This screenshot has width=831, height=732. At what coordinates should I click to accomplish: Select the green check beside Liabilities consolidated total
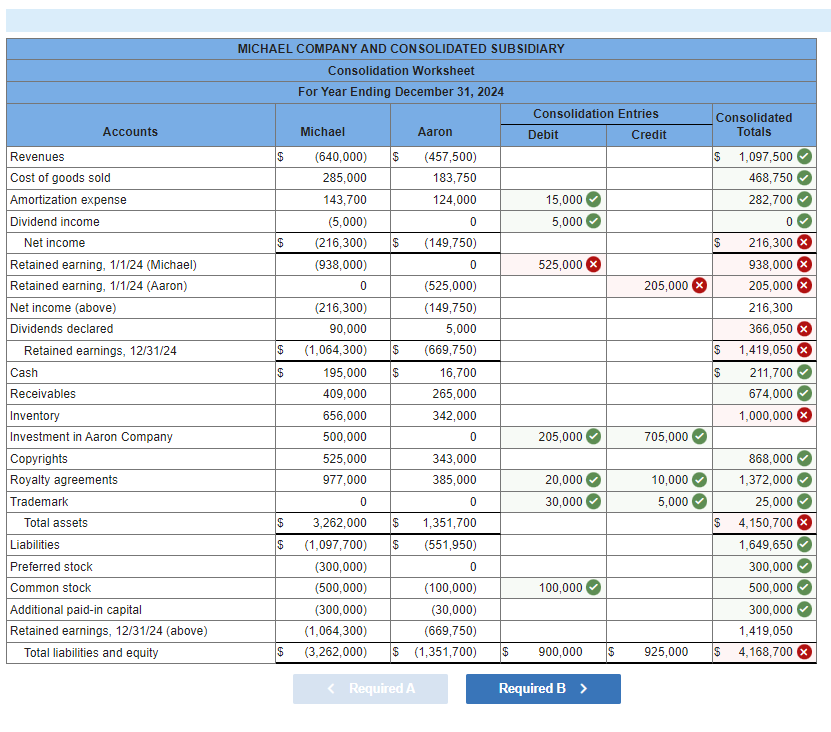[805, 545]
